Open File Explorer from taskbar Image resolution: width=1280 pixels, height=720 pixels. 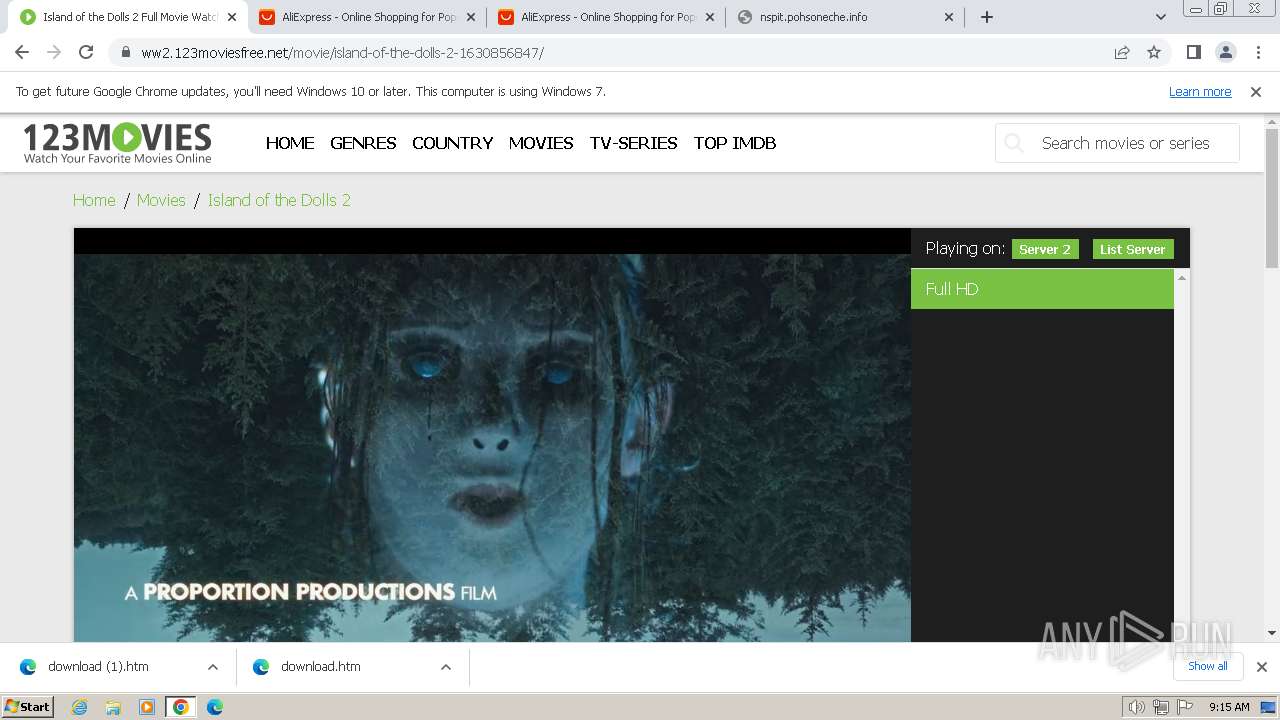[113, 707]
